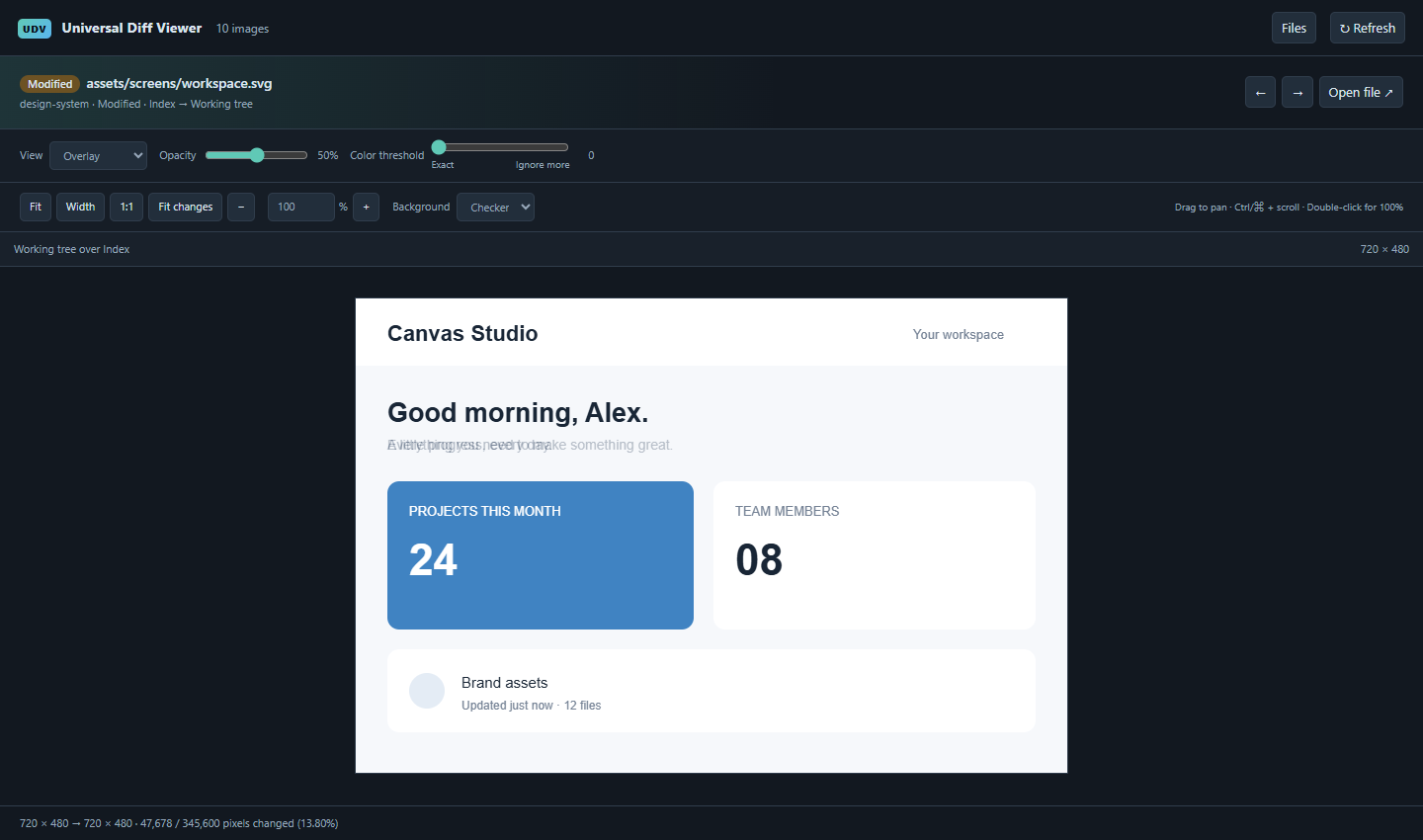Click Your workspace text in preview
Image resolution: width=1423 pixels, height=840 pixels.
pyautogui.click(x=959, y=334)
